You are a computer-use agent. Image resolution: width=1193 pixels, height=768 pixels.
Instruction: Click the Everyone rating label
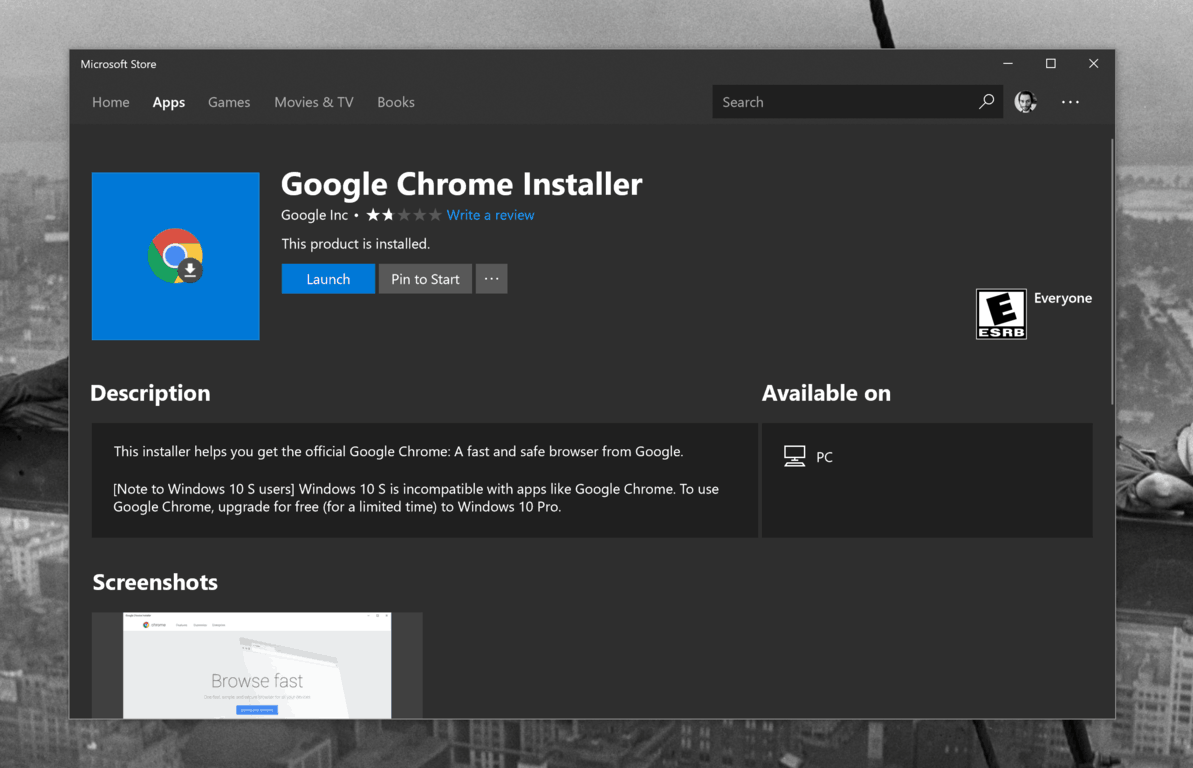click(x=1062, y=298)
